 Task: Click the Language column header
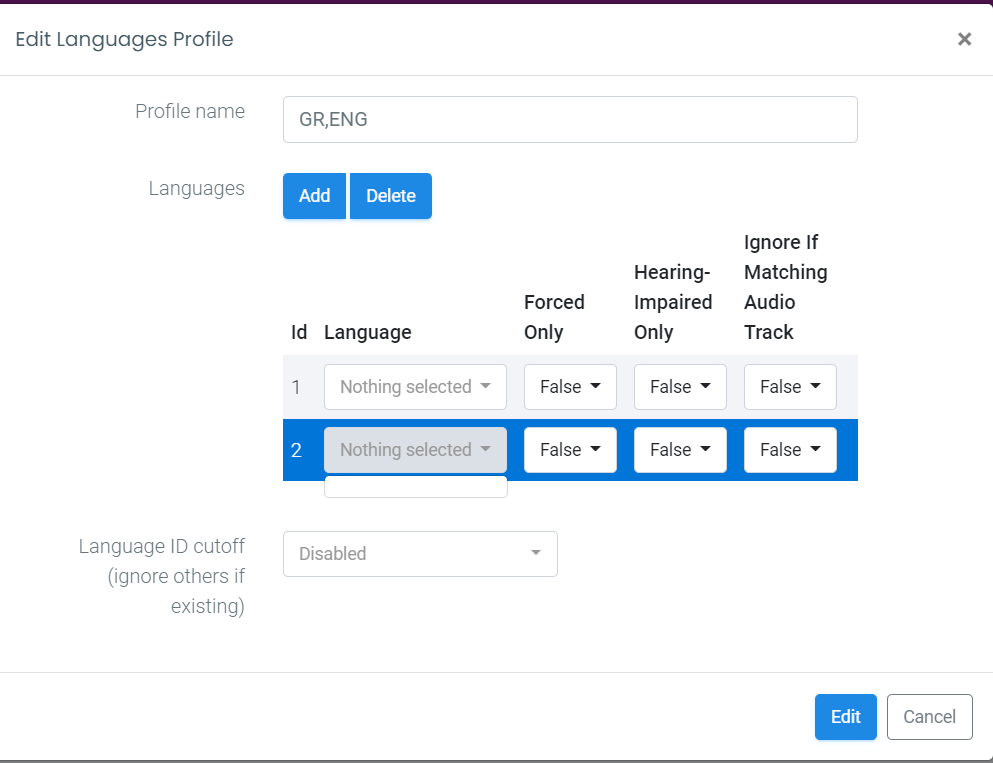pyautogui.click(x=367, y=332)
